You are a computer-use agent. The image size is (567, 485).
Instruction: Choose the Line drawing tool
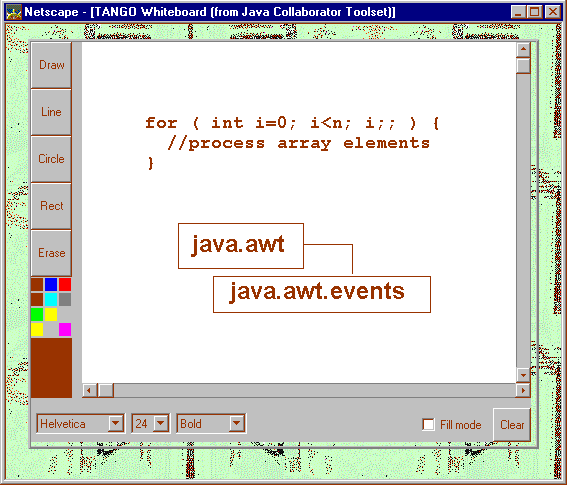click(51, 112)
